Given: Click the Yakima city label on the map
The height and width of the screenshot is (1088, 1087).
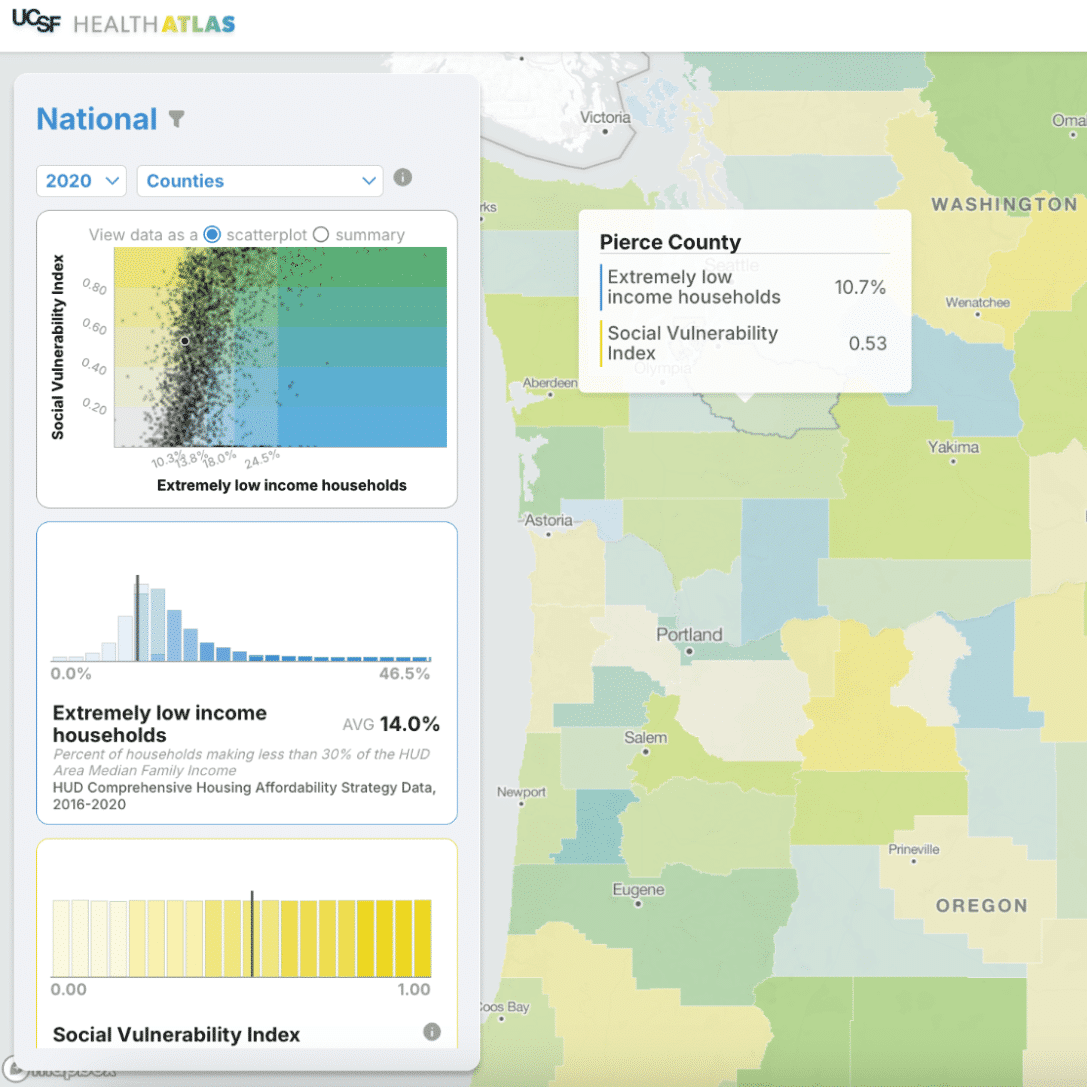Looking at the screenshot, I should click(x=953, y=447).
